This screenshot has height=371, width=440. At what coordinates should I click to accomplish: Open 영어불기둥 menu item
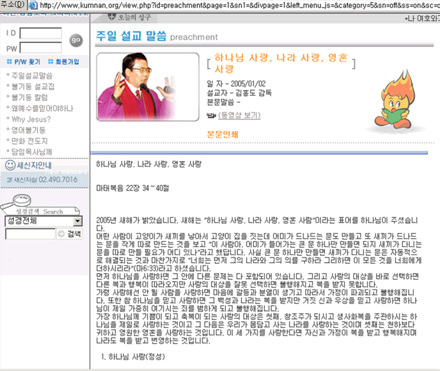point(28,130)
